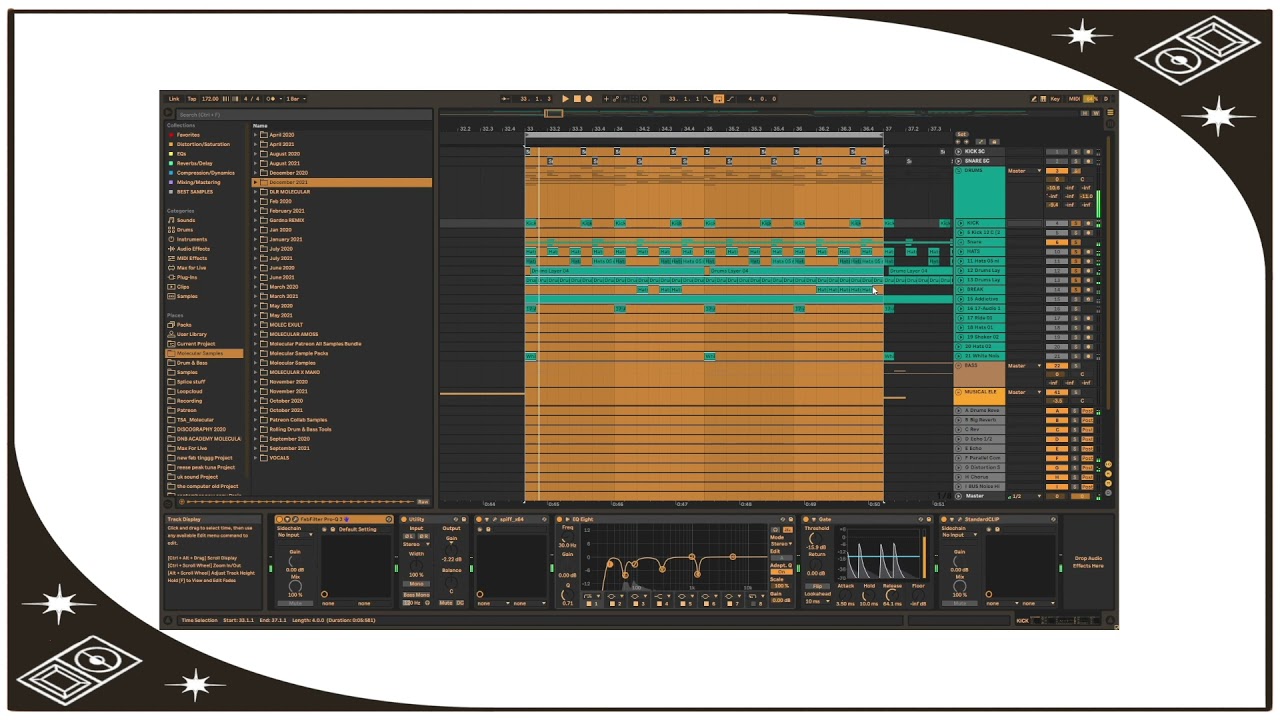Image resolution: width=1280 pixels, height=720 pixels.
Task: Select the Rolling Drum & Bass Tools folder
Action: [300, 429]
